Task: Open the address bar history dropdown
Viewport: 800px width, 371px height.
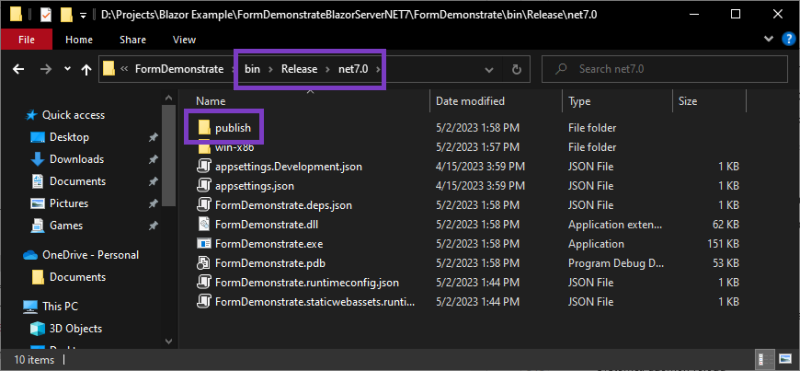Action: click(x=489, y=69)
